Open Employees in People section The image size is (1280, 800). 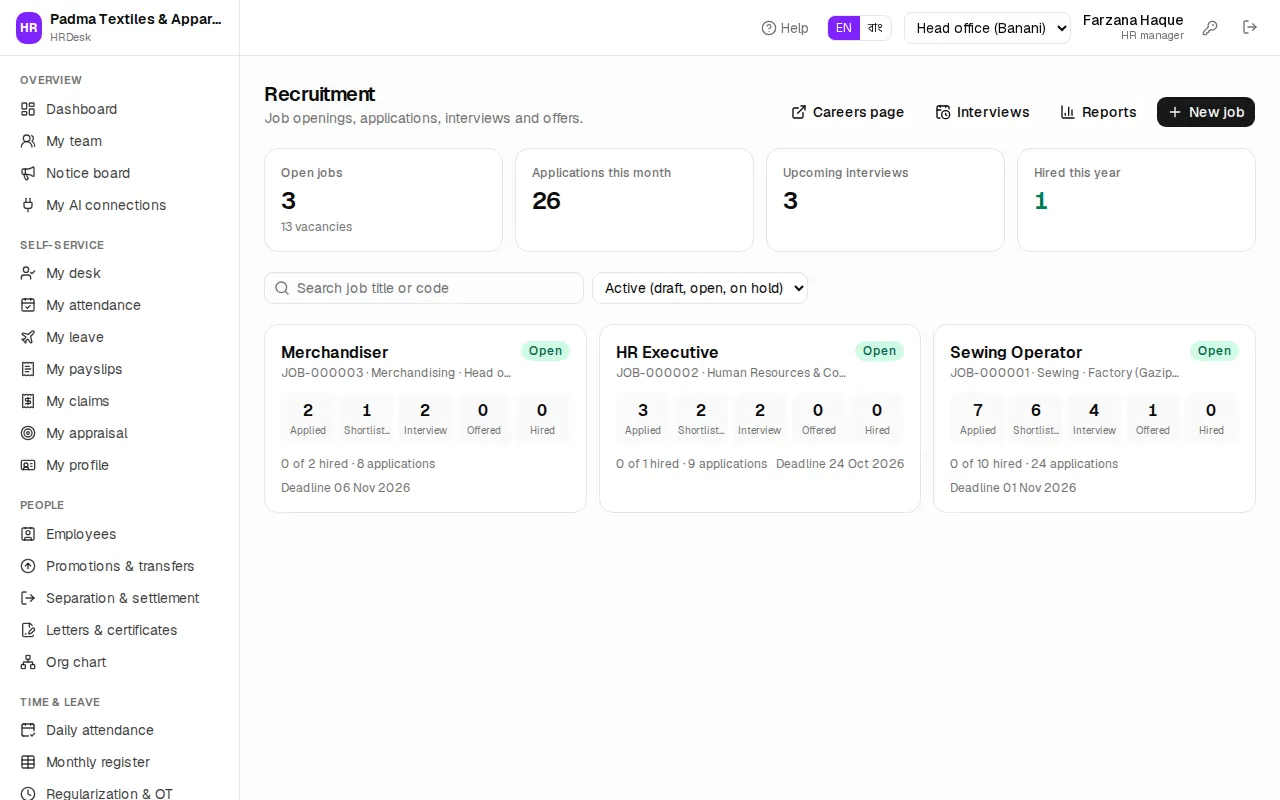point(120,534)
